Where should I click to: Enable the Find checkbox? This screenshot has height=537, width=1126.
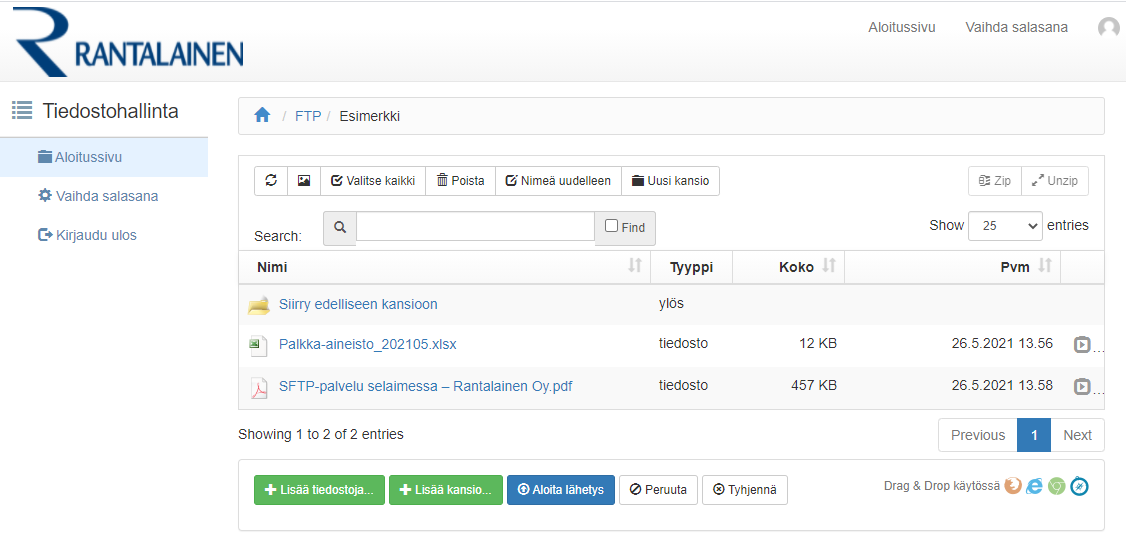coord(612,226)
